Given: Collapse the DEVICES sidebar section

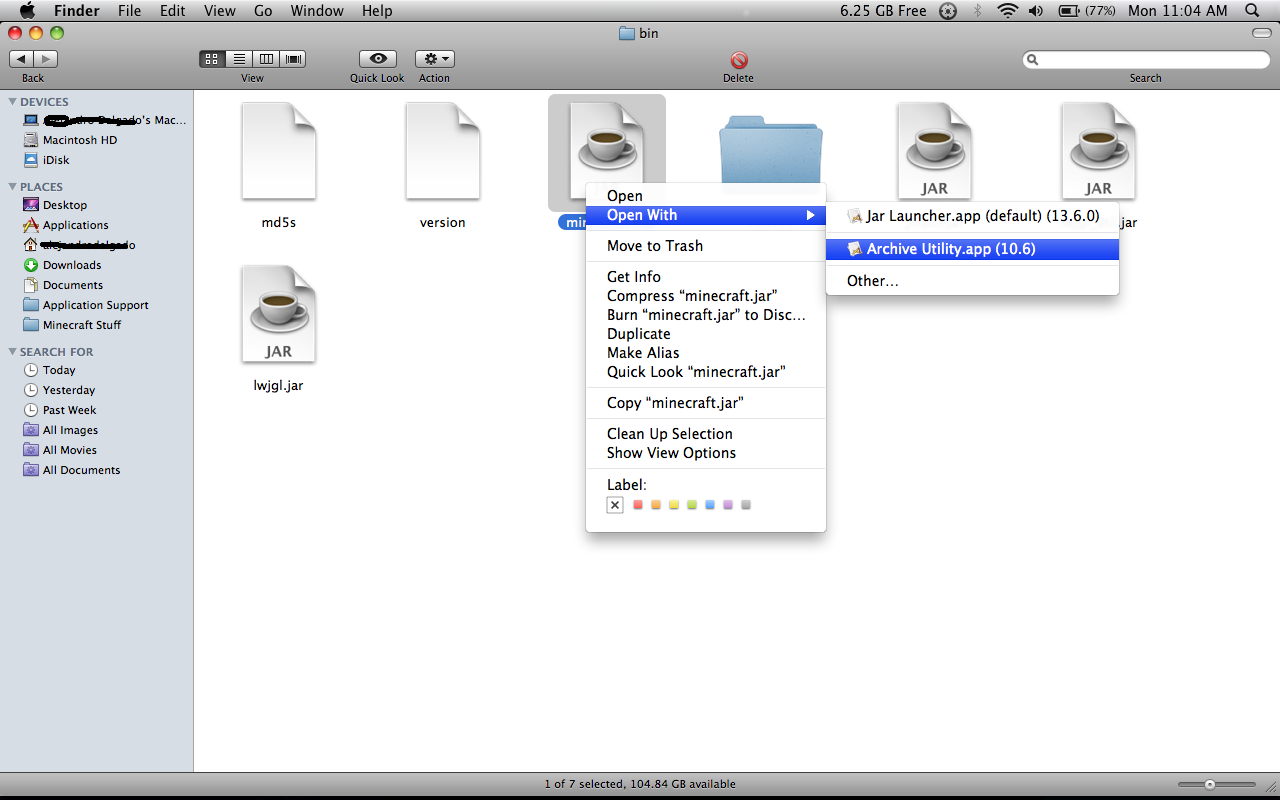Looking at the screenshot, I should click(x=12, y=102).
